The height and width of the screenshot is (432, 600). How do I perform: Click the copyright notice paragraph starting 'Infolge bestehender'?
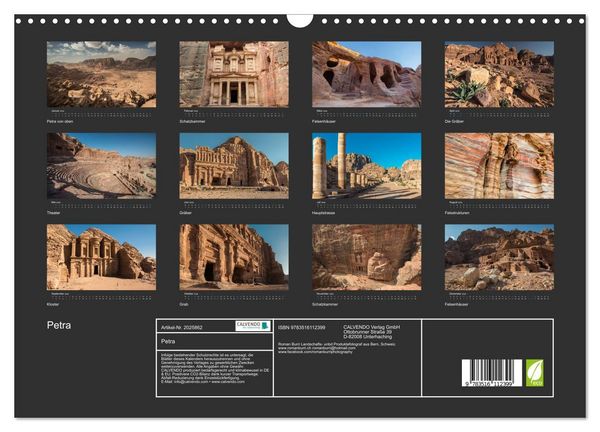pyautogui.click(x=215, y=366)
